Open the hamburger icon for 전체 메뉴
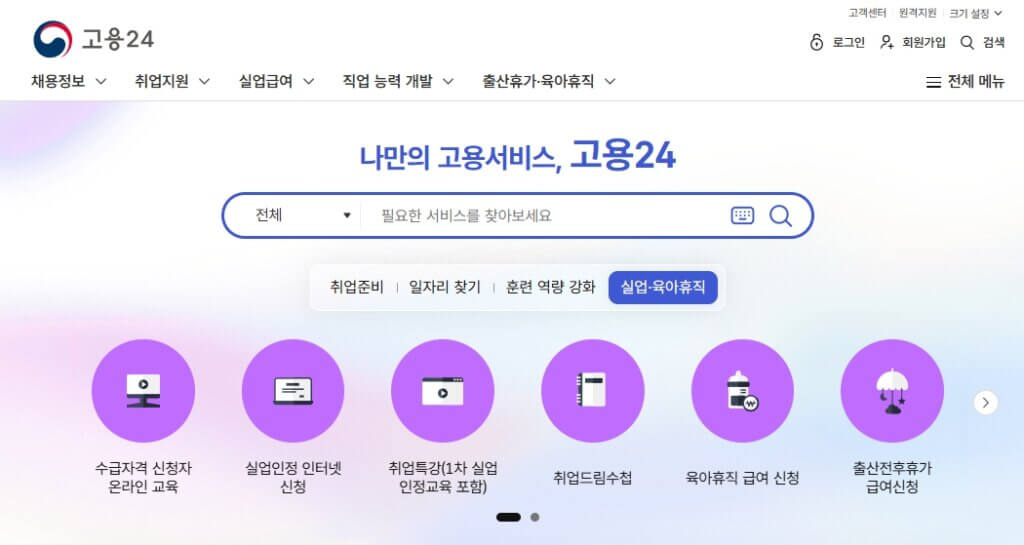 pos(934,82)
